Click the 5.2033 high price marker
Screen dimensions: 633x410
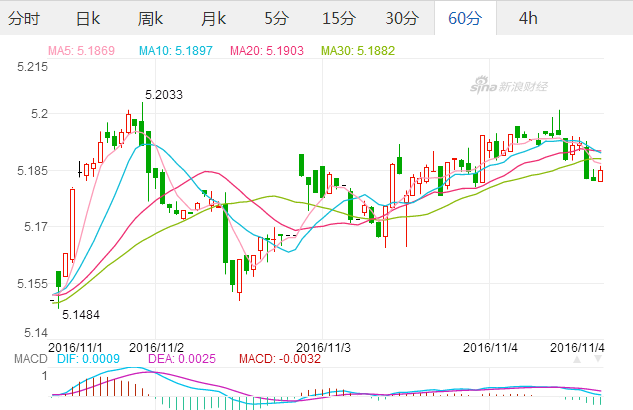pyautogui.click(x=163, y=95)
